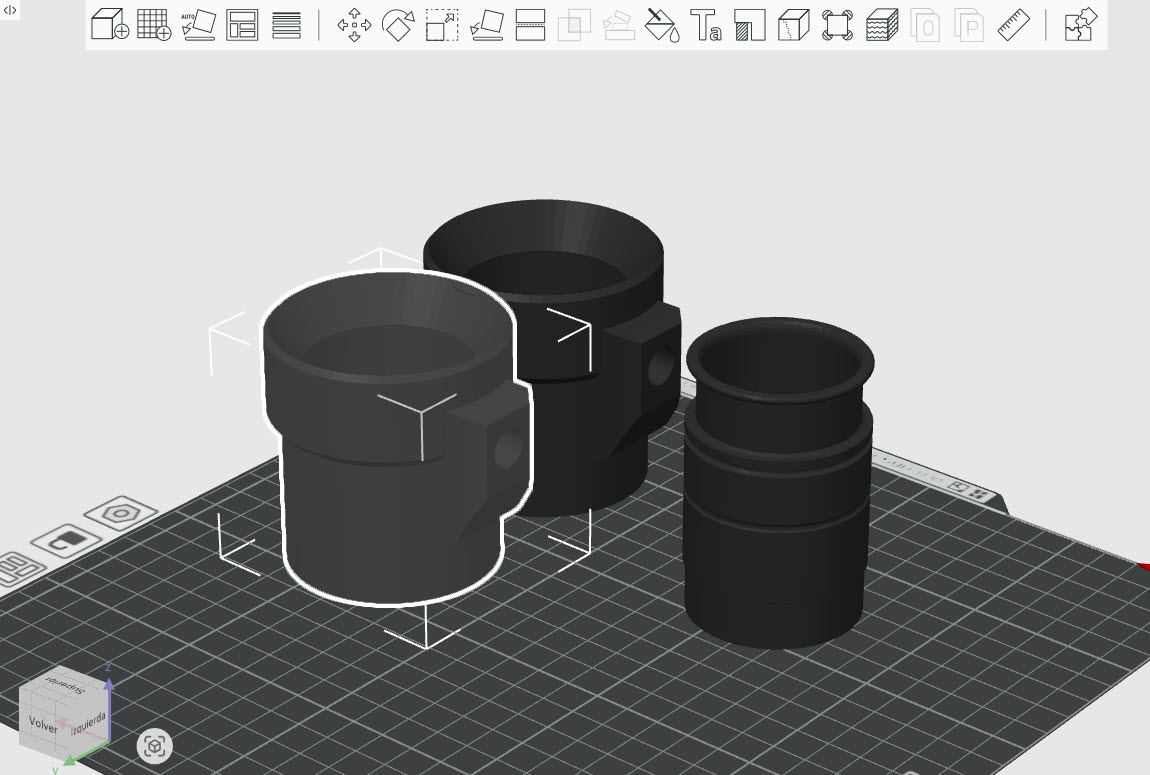Open plate settings via the hexagon nut icon
The height and width of the screenshot is (775, 1150).
click(x=122, y=513)
